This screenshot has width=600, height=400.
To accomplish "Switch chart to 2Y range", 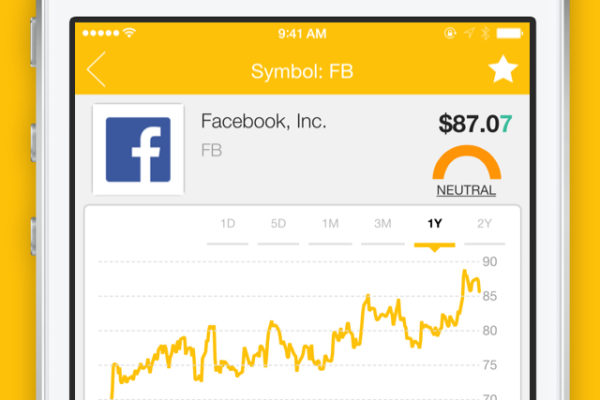I will coord(484,224).
